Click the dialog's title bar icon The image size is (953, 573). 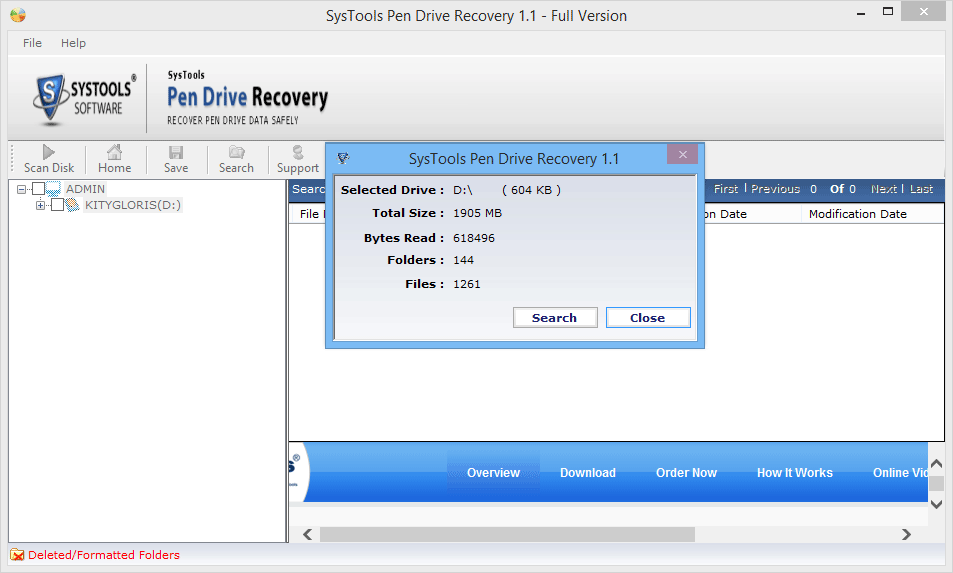(343, 159)
